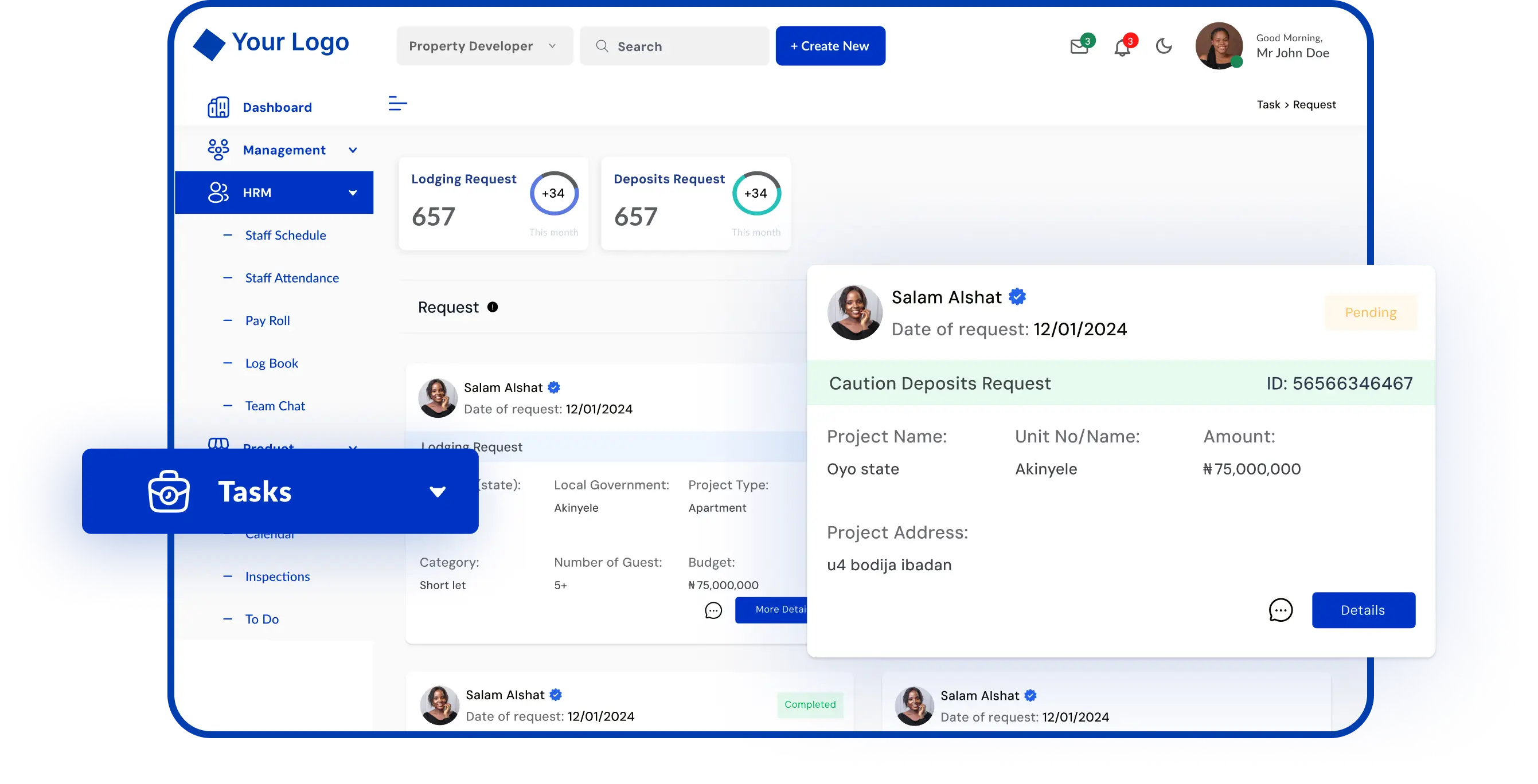Expand the Tasks dropdown arrow
Viewport: 1538px width, 784px height.
click(x=438, y=492)
